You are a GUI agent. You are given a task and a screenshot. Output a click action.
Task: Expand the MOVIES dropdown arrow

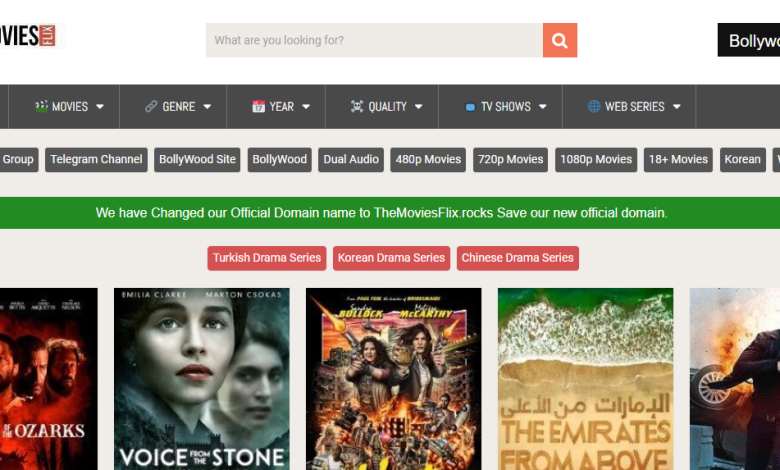pos(100,106)
